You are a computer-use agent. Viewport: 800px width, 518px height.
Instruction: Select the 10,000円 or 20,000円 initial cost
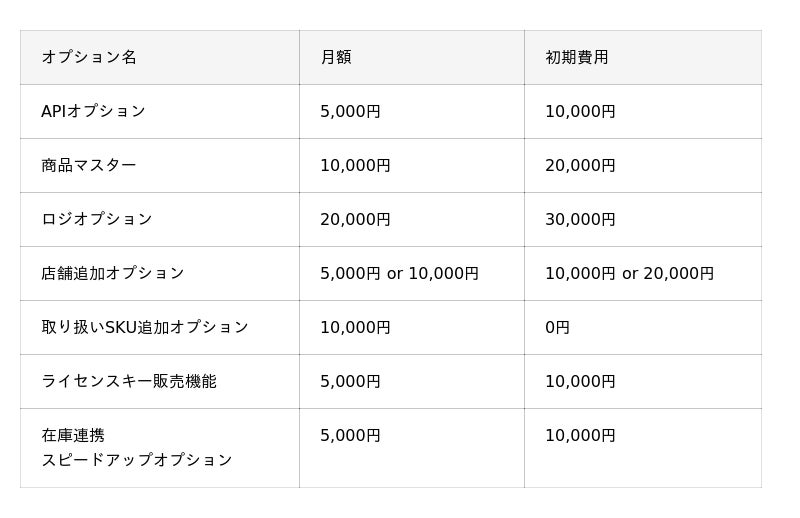tap(629, 273)
